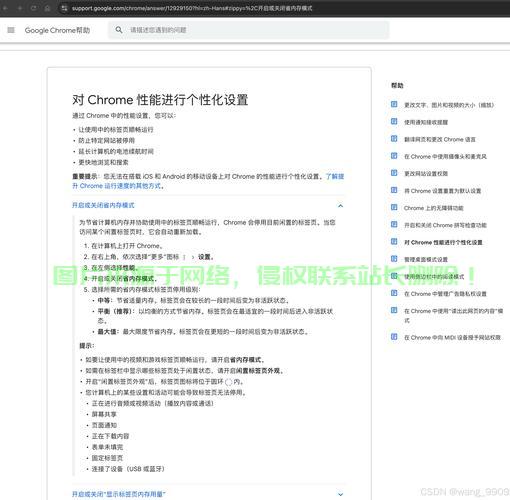Open 在 Chrome 中向 MIDI 设备授予网站权限 article
Viewport: 510px width, 500px height.
[453, 338]
